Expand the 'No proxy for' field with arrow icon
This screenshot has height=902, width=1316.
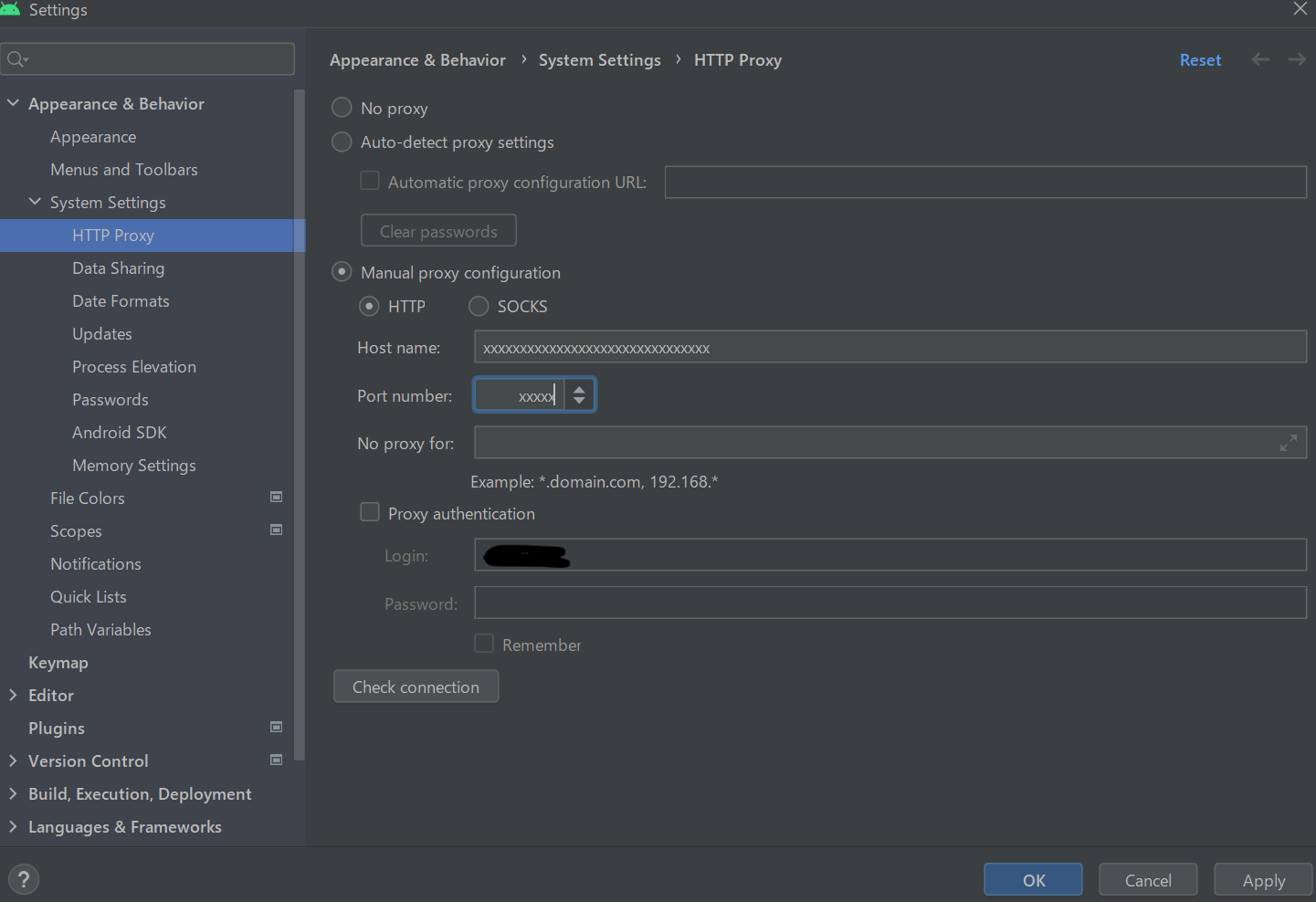[x=1289, y=442]
